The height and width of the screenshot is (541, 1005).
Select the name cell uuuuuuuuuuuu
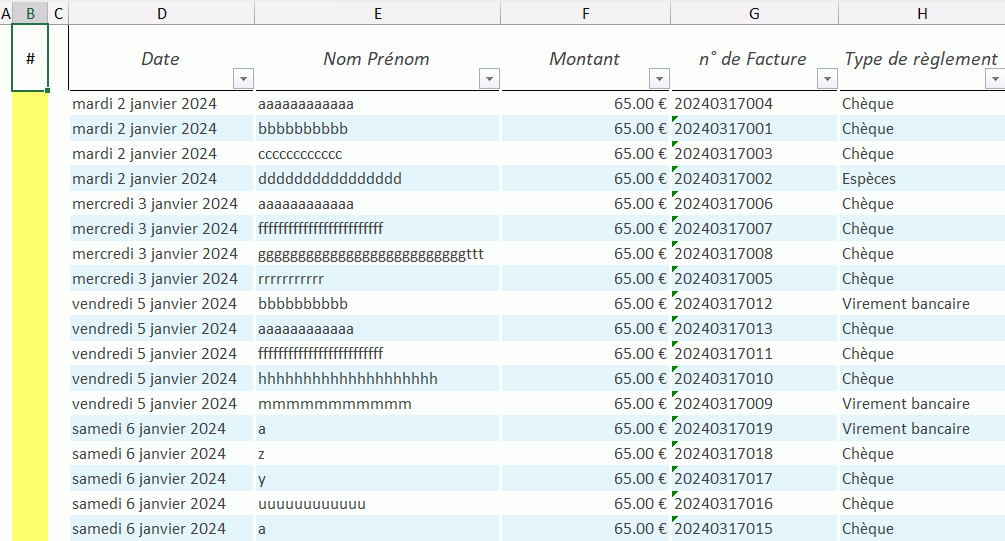312,504
